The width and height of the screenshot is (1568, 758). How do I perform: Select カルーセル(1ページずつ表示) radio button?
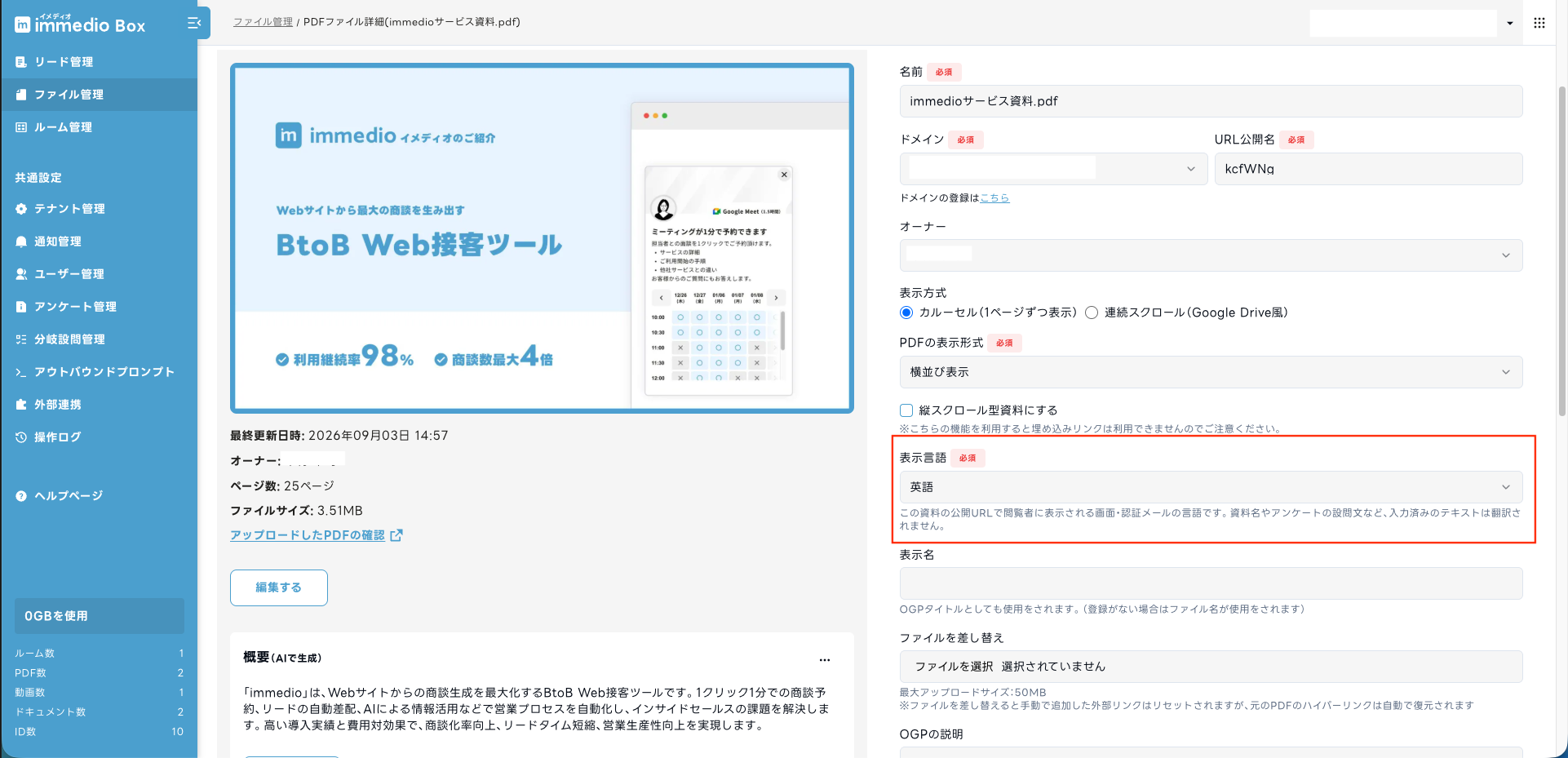(x=906, y=313)
